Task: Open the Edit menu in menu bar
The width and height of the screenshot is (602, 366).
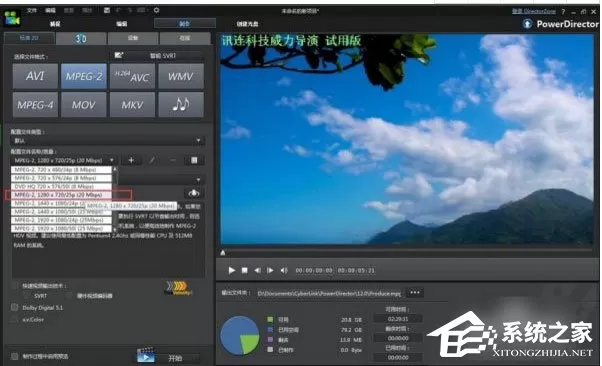Action: (x=50, y=10)
